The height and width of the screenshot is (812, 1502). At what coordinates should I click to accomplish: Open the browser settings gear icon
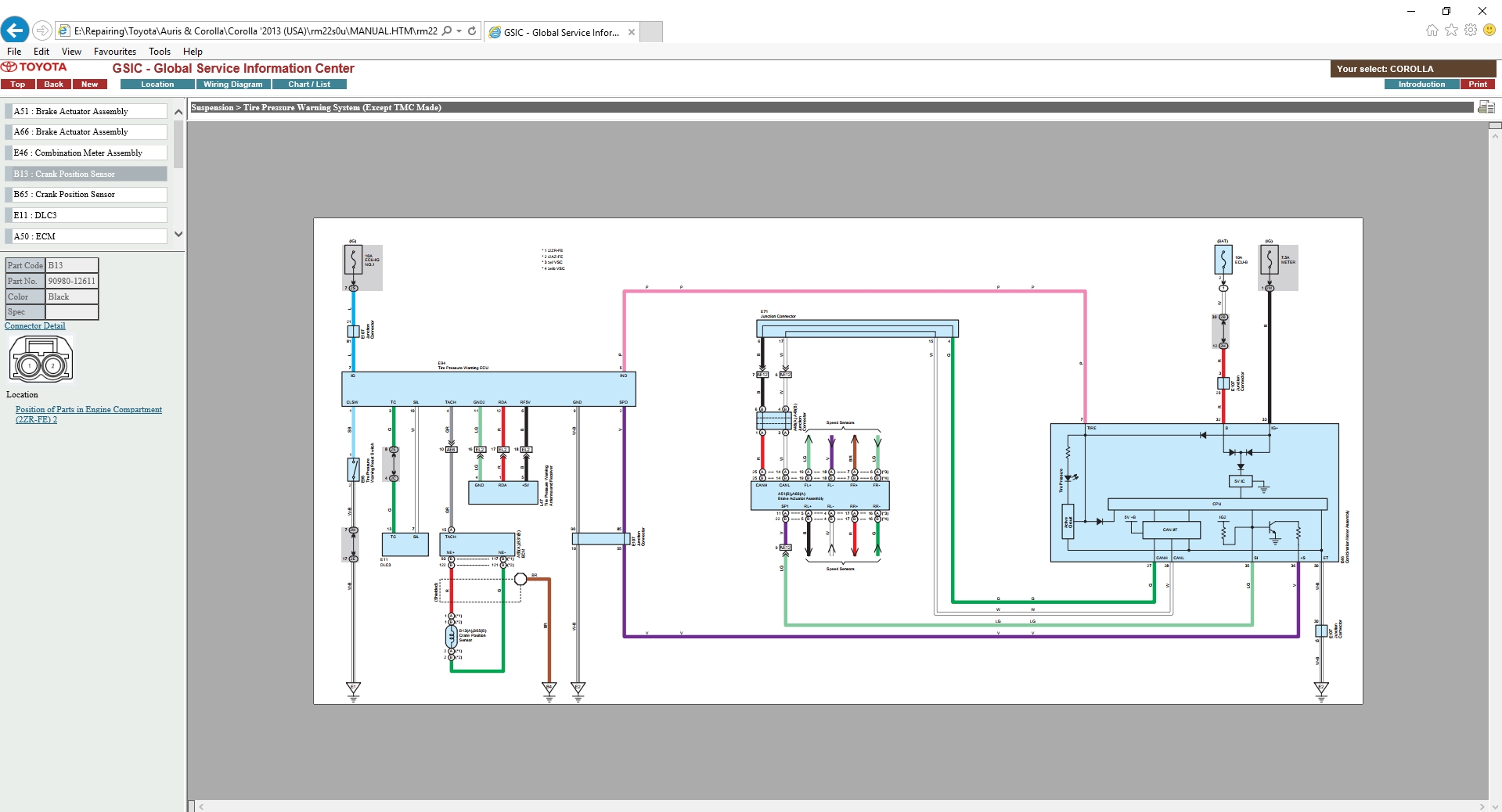click(1471, 31)
